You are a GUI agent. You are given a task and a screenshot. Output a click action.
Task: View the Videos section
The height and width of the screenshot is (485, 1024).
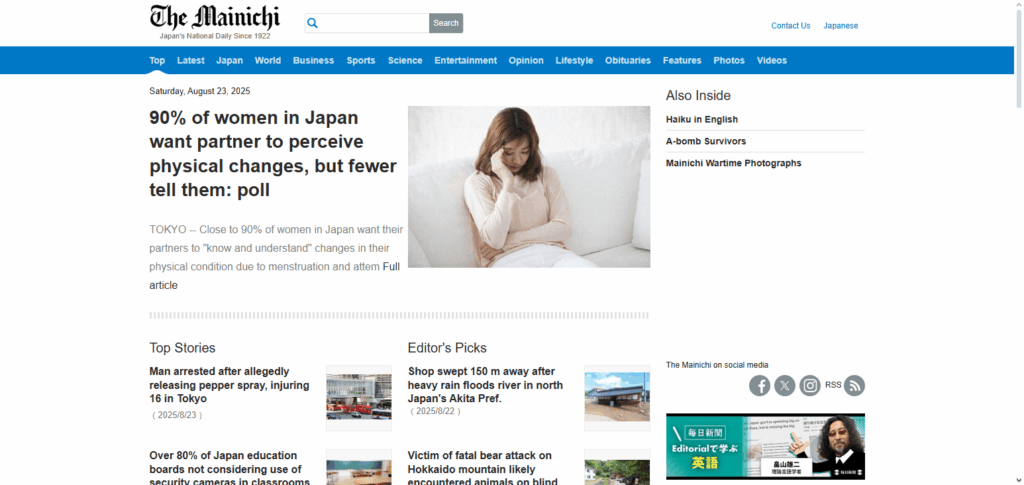[772, 60]
